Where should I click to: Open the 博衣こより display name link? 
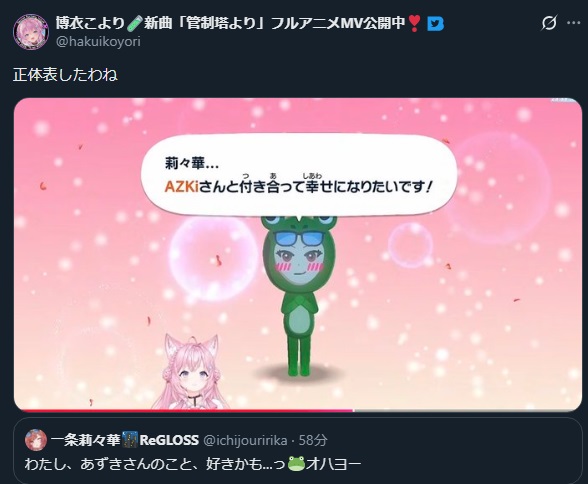tap(90, 23)
